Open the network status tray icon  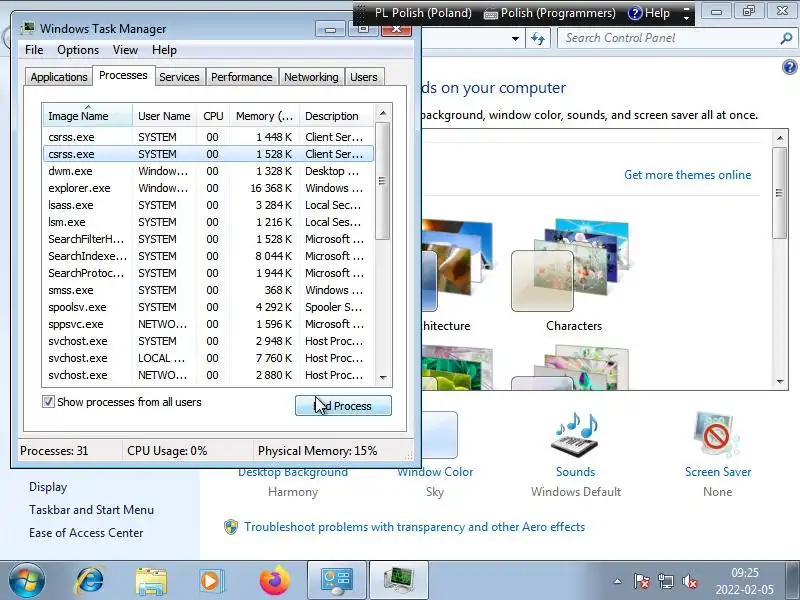[x=665, y=581]
